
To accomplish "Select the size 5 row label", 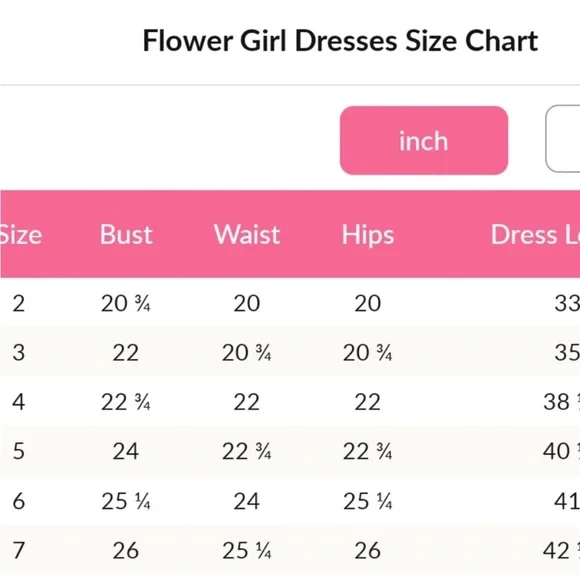I will tap(18, 451).
